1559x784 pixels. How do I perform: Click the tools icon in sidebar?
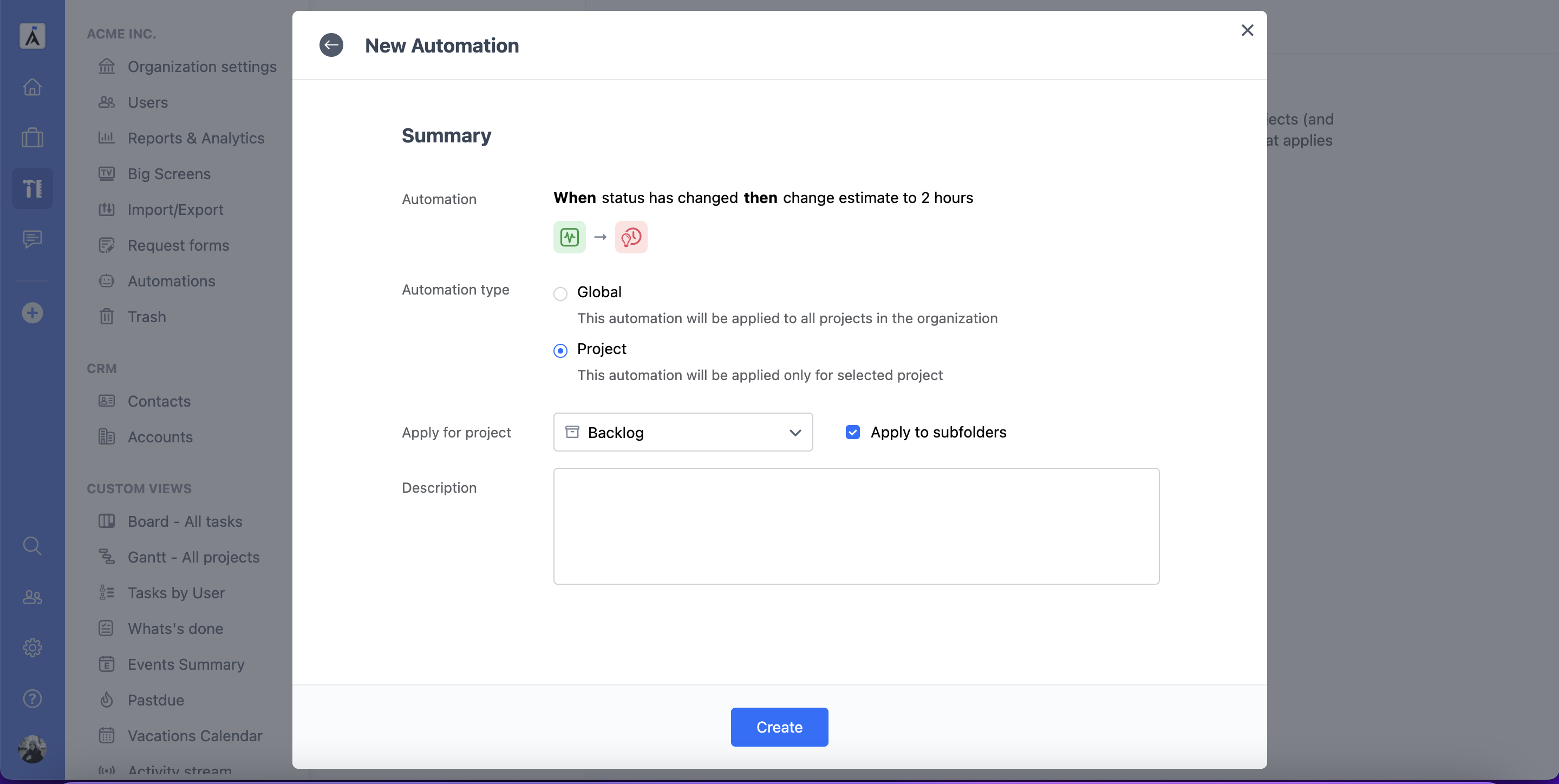32,189
